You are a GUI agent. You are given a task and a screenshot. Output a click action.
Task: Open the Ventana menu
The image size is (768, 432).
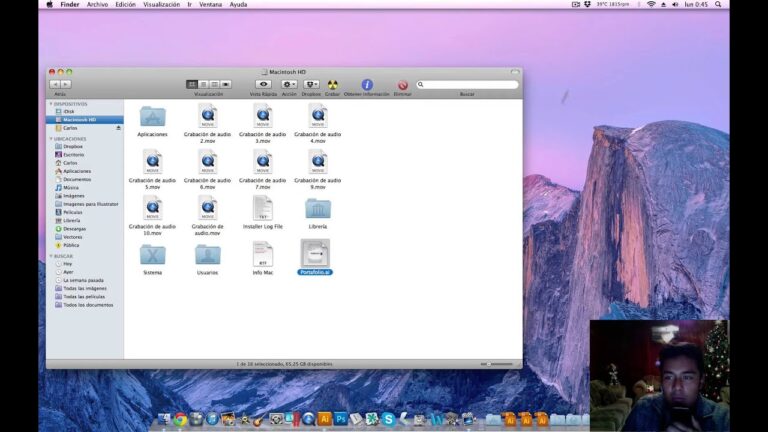click(x=210, y=4)
